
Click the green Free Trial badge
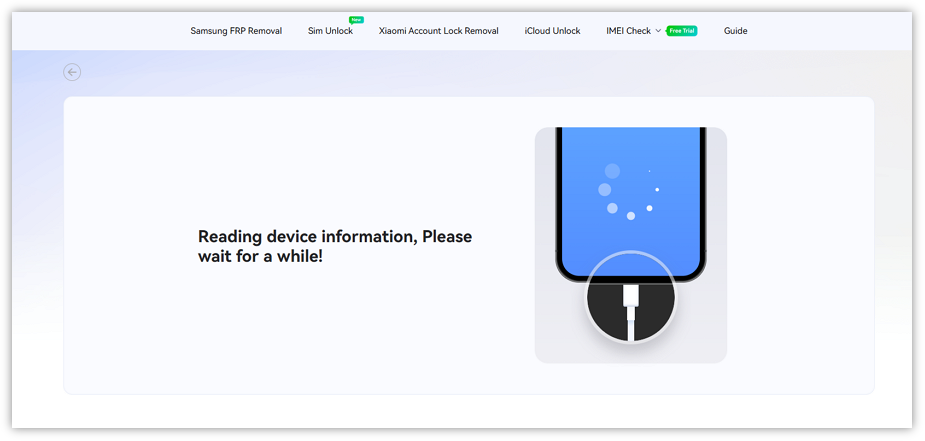[x=681, y=31]
